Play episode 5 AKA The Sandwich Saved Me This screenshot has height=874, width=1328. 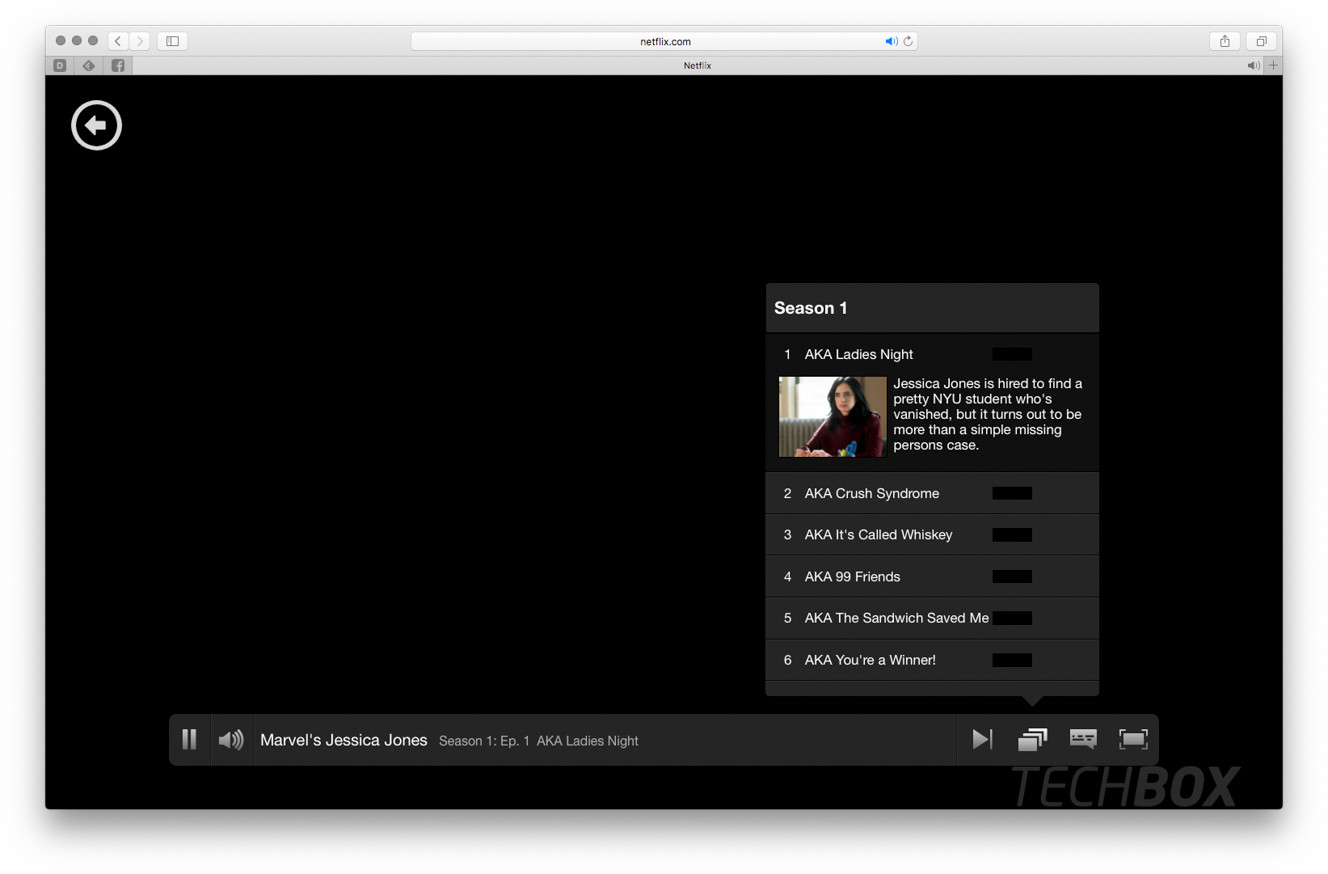[x=932, y=618]
